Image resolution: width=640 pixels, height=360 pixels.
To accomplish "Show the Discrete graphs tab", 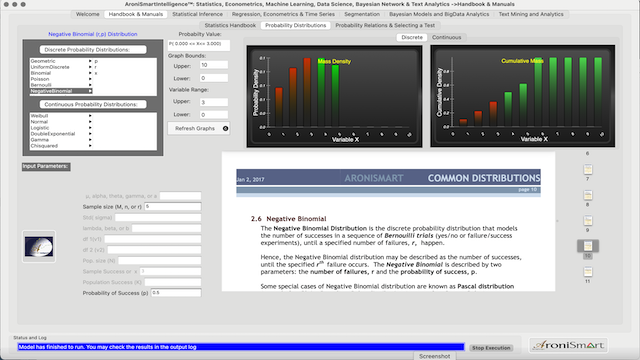I will (x=412, y=37).
